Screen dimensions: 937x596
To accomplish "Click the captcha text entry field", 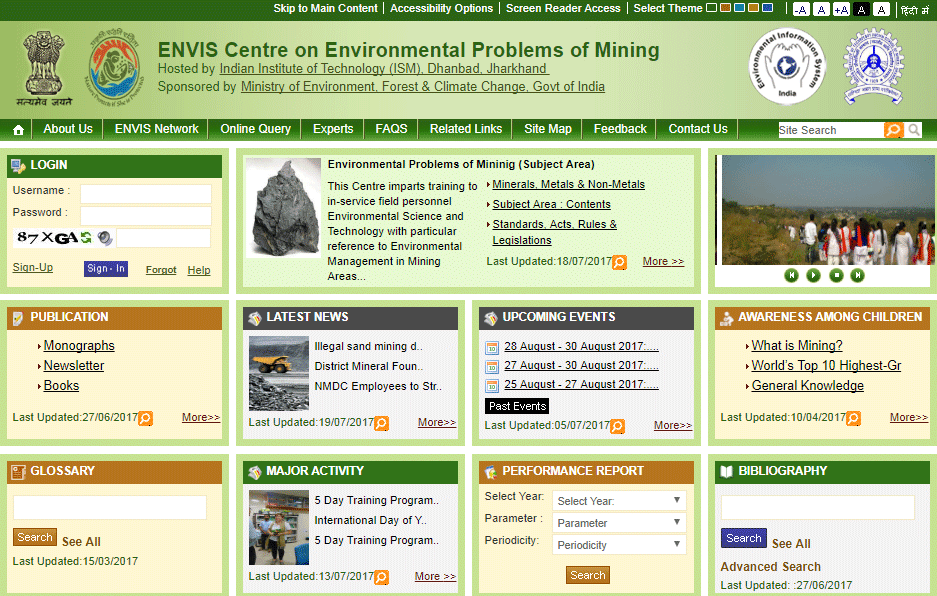I will pyautogui.click(x=163, y=238).
